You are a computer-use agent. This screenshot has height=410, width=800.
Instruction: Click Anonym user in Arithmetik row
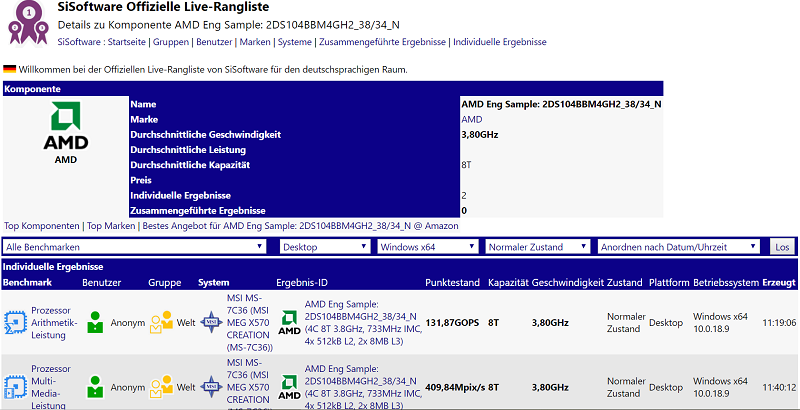click(x=128, y=323)
